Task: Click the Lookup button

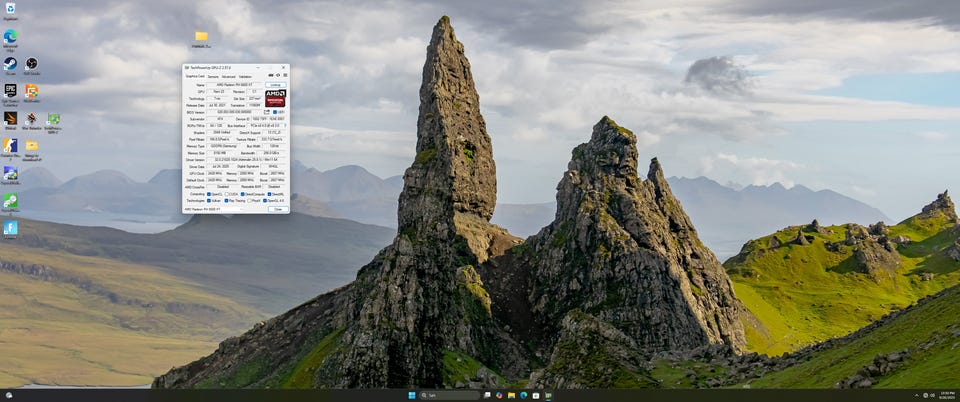Action: pos(275,85)
